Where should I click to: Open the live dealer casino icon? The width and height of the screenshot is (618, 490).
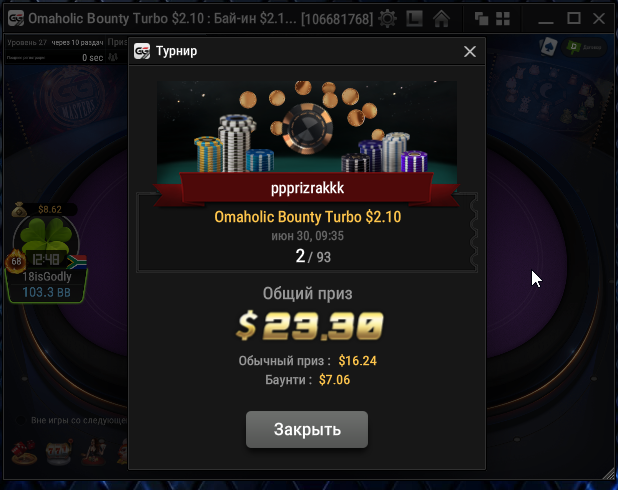coord(94,452)
